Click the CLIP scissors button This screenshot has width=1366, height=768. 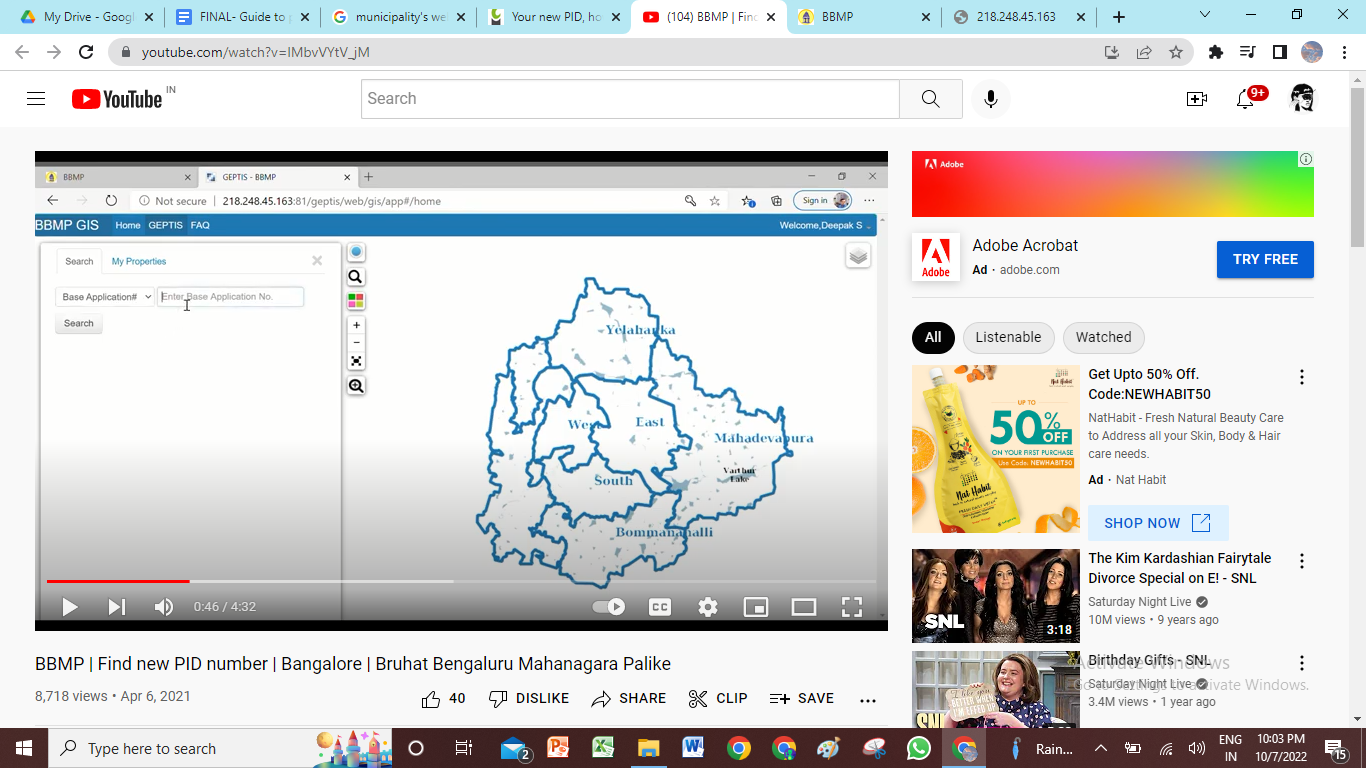click(x=718, y=698)
